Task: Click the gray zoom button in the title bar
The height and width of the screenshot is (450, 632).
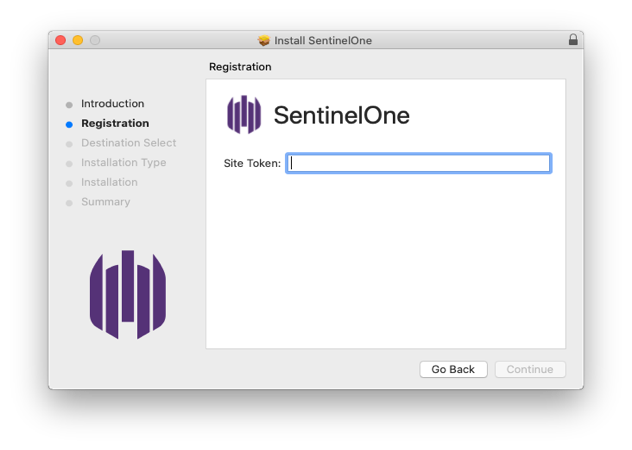Action: point(95,40)
